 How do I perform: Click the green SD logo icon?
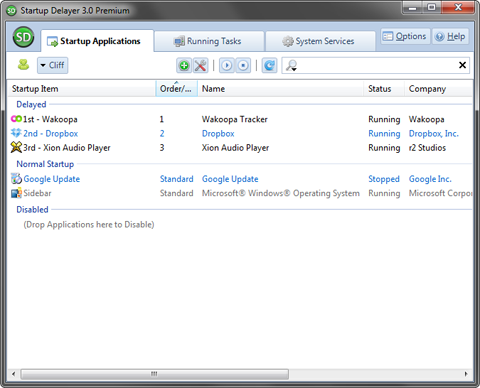click(x=23, y=37)
